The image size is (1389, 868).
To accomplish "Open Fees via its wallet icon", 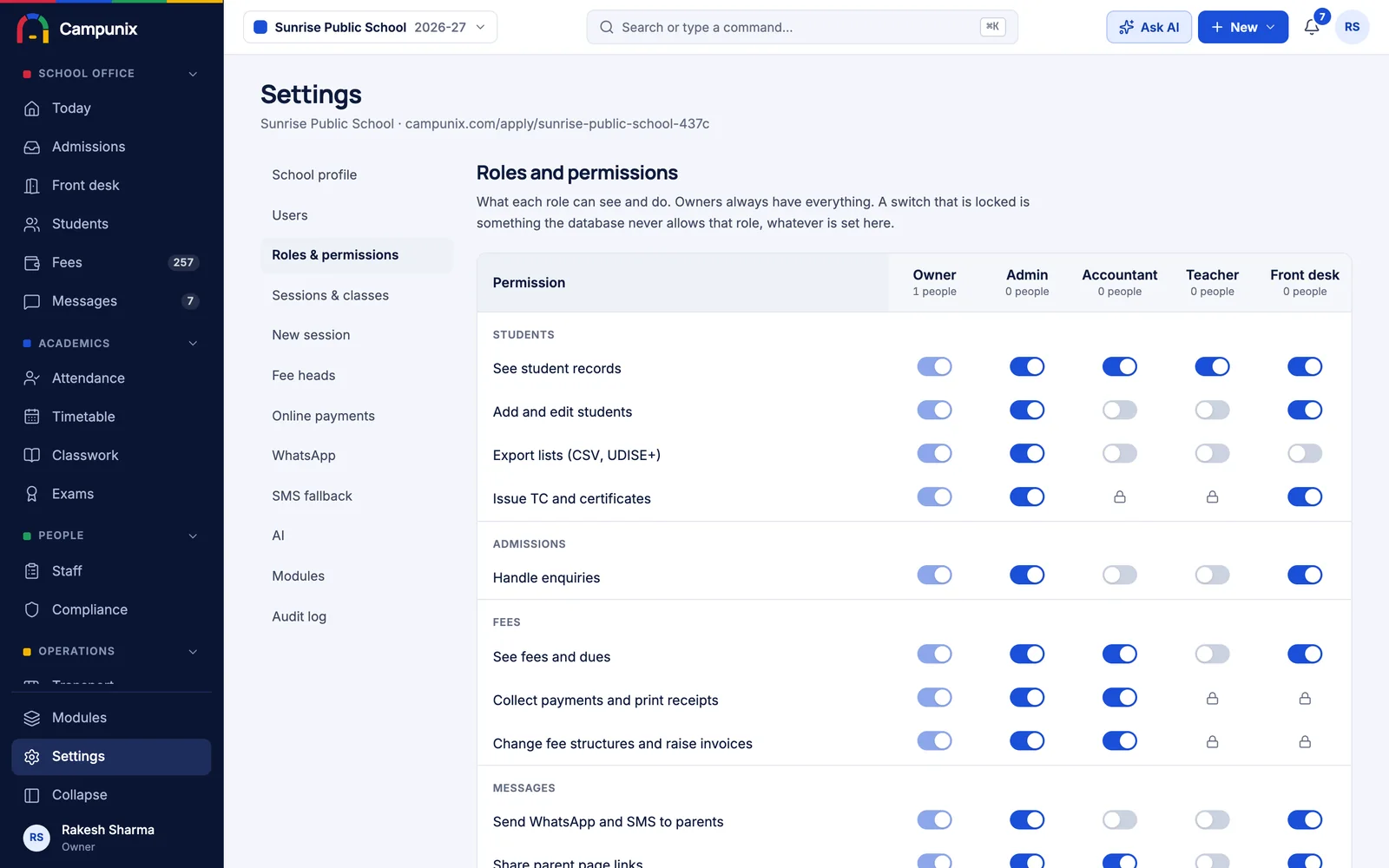I will click(32, 262).
